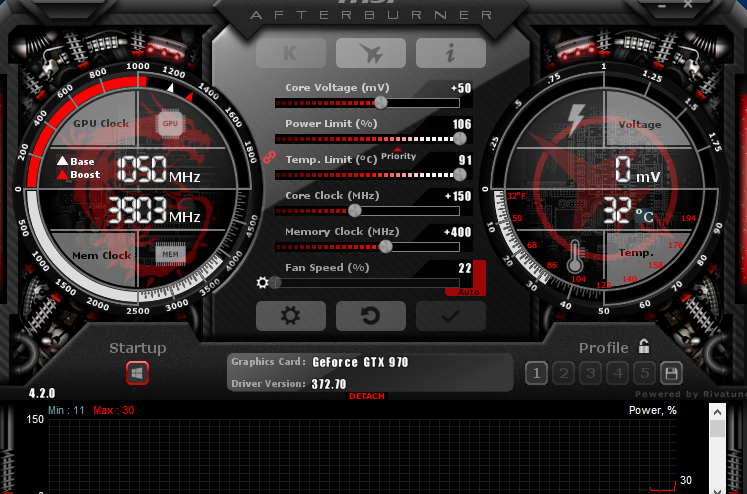Click the Boost label with red triangle
Viewport: 747px width, 494px height.
coord(79,175)
